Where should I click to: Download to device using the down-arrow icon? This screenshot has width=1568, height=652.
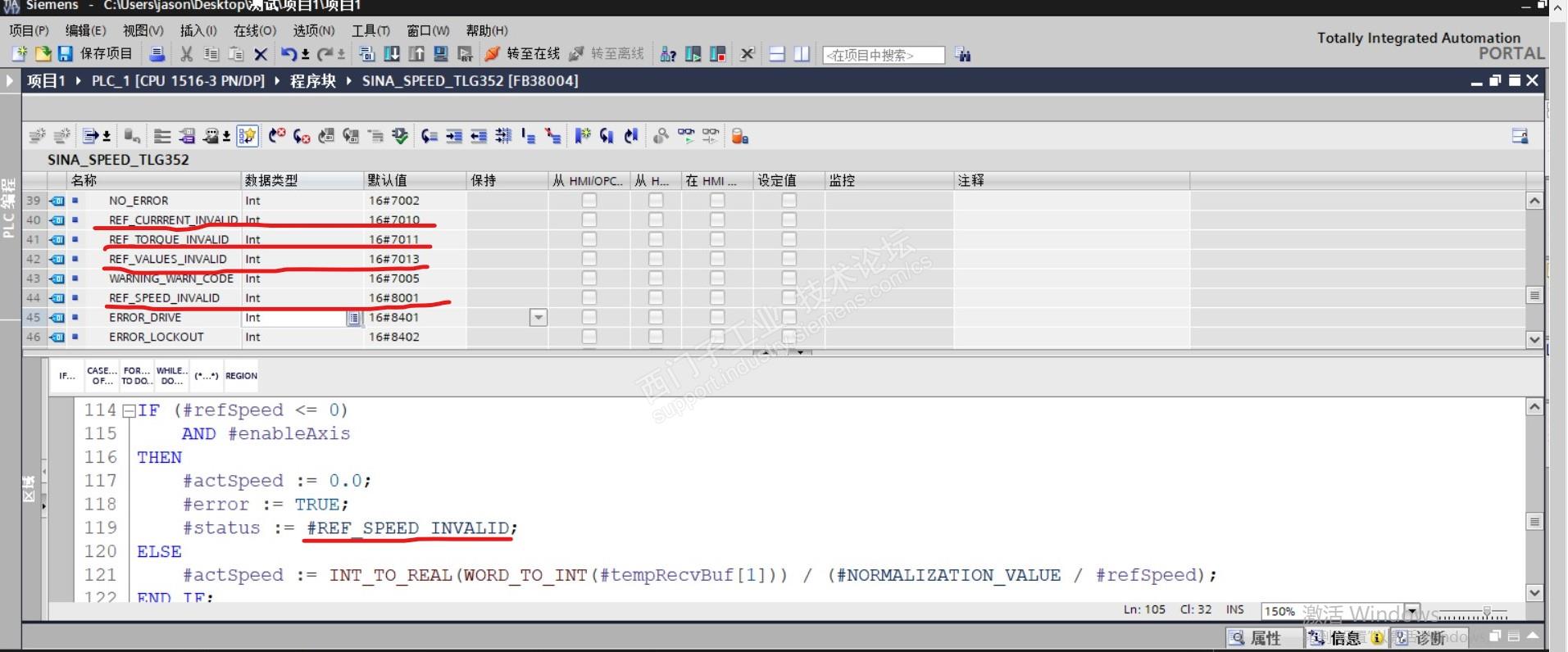coord(393,54)
